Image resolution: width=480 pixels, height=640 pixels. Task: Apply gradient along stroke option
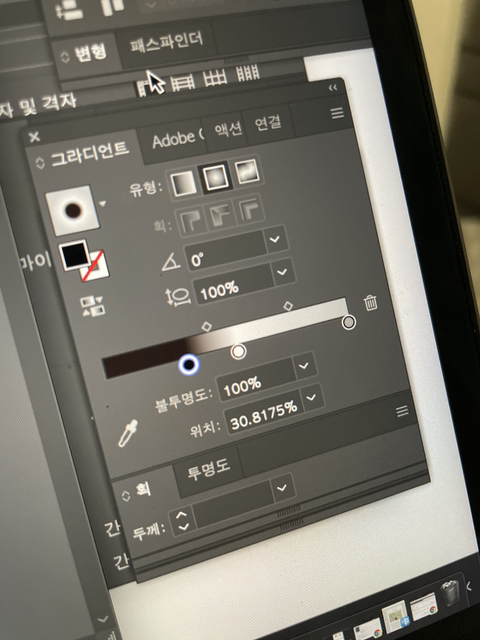pyautogui.click(x=220, y=215)
